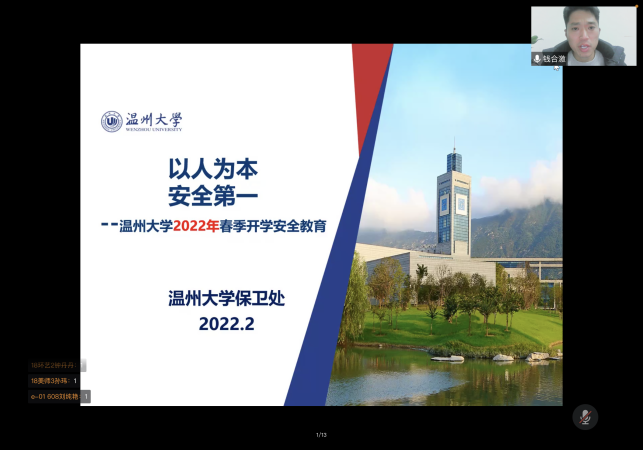Click the speaker's microphone icon on the video label
Image resolution: width=643 pixels, height=450 pixels.
537,59
